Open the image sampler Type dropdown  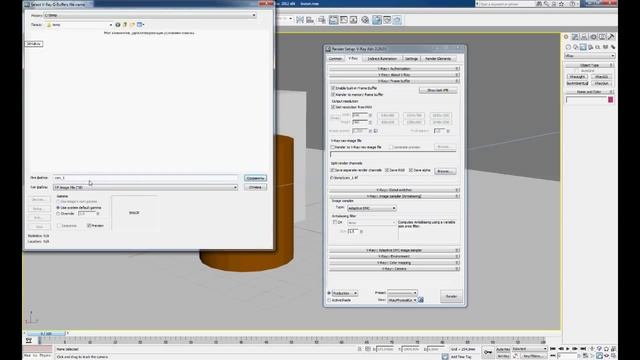tap(371, 208)
